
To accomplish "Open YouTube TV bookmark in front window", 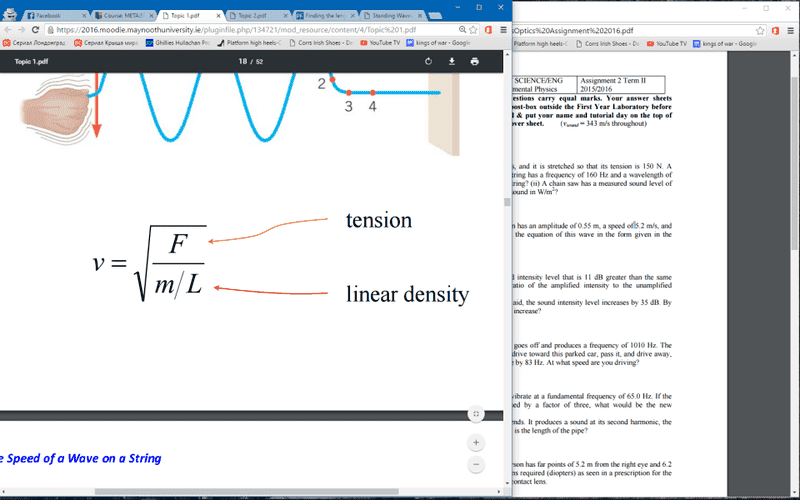I will (380, 43).
